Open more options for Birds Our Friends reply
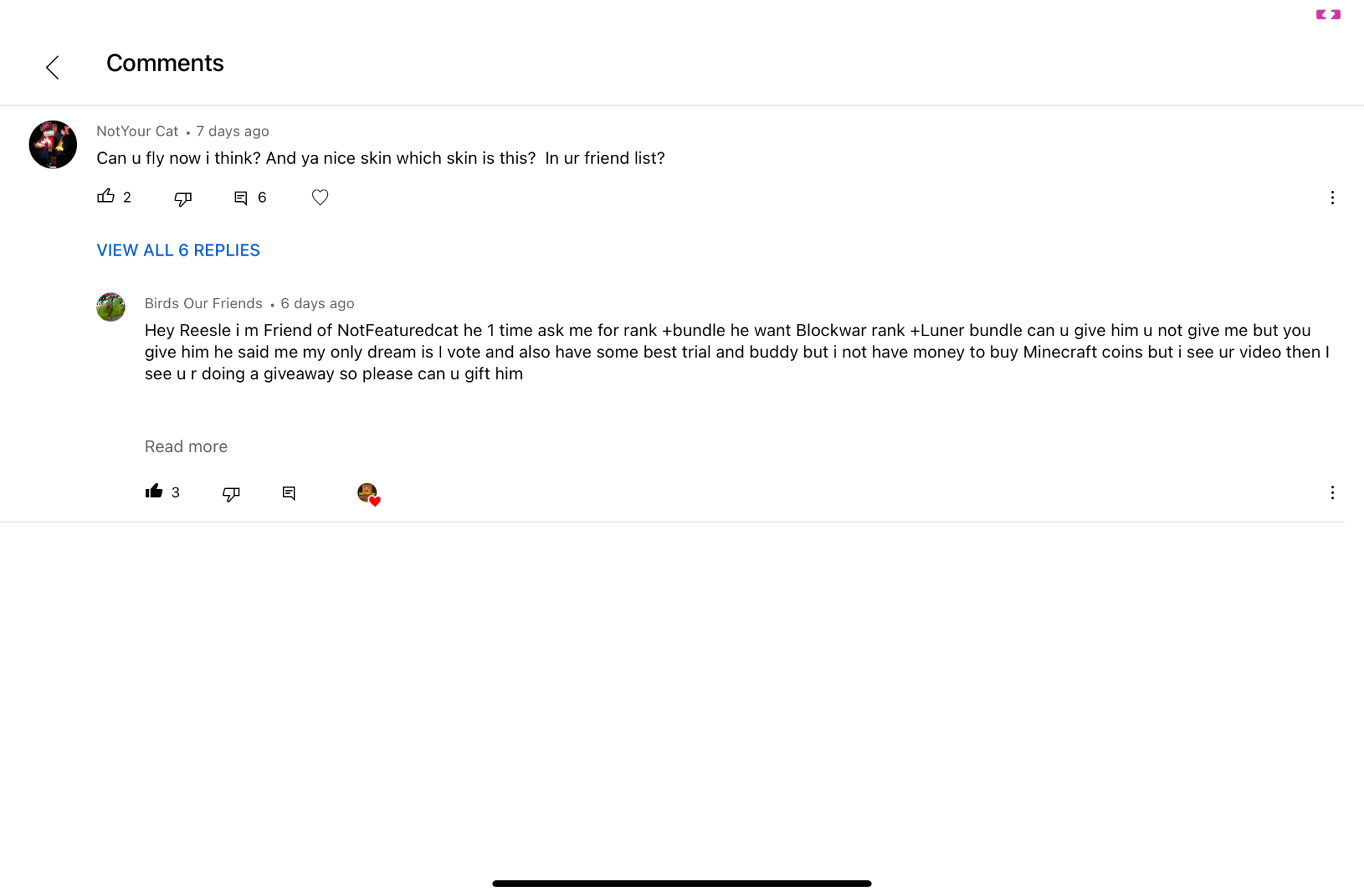Viewport: 1364px width, 896px height. pyautogui.click(x=1332, y=493)
